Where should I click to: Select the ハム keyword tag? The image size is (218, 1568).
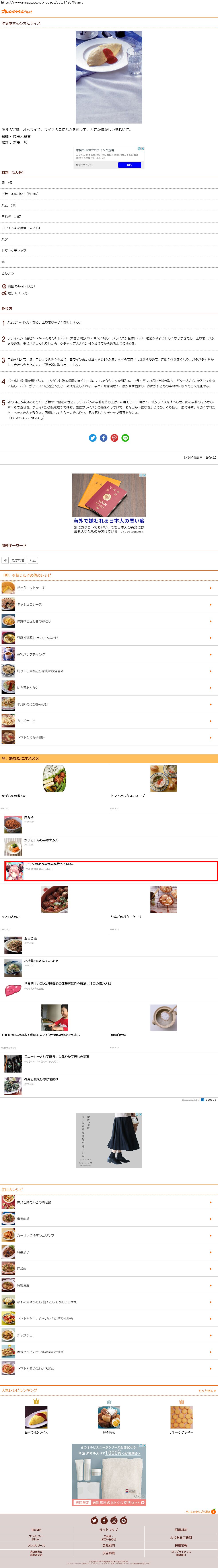[x=33, y=560]
